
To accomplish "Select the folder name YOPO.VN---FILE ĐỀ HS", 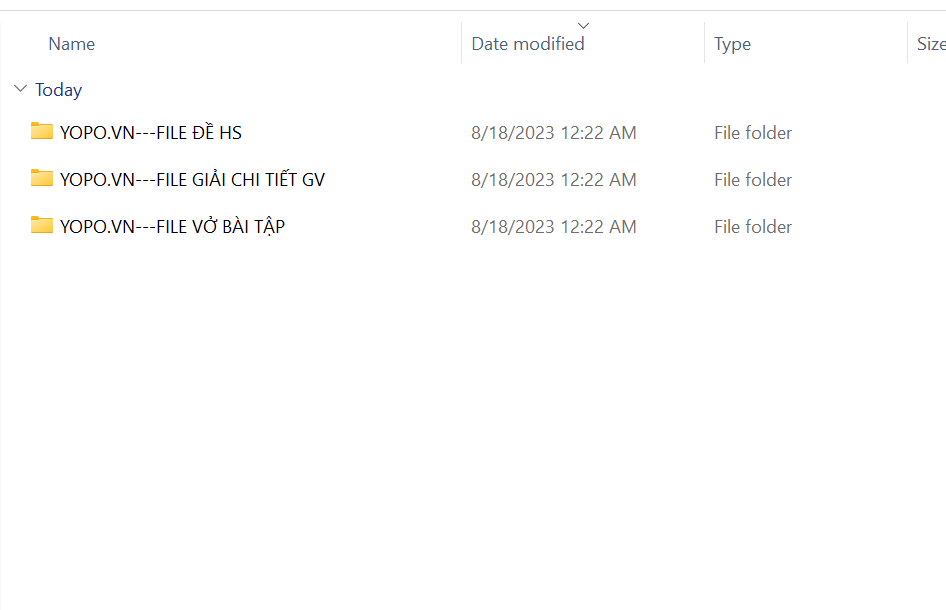I will [x=151, y=132].
